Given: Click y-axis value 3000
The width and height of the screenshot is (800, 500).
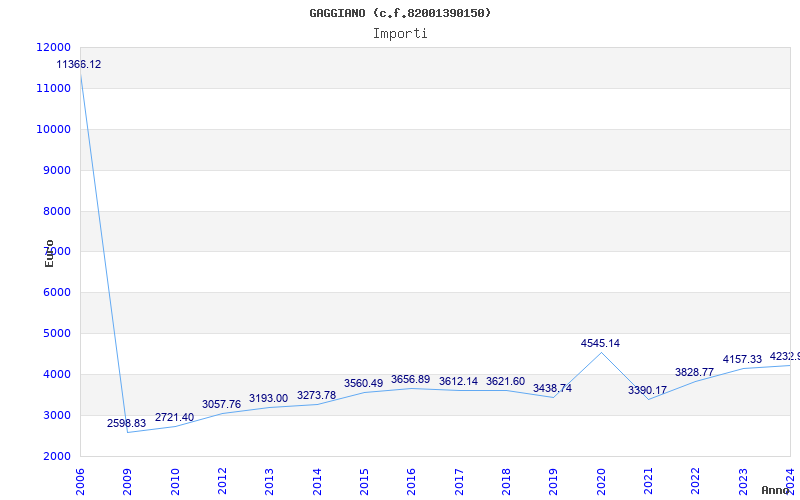Looking at the screenshot, I should [x=56, y=415].
